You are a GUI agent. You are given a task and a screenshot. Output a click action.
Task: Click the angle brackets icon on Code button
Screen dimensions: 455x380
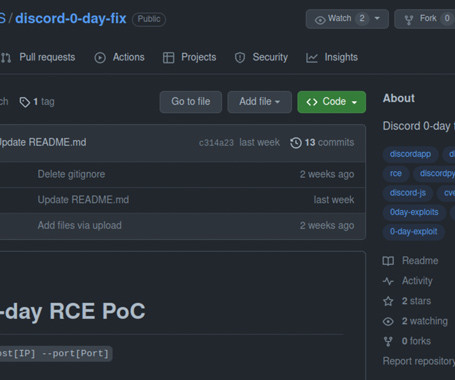[312, 102]
